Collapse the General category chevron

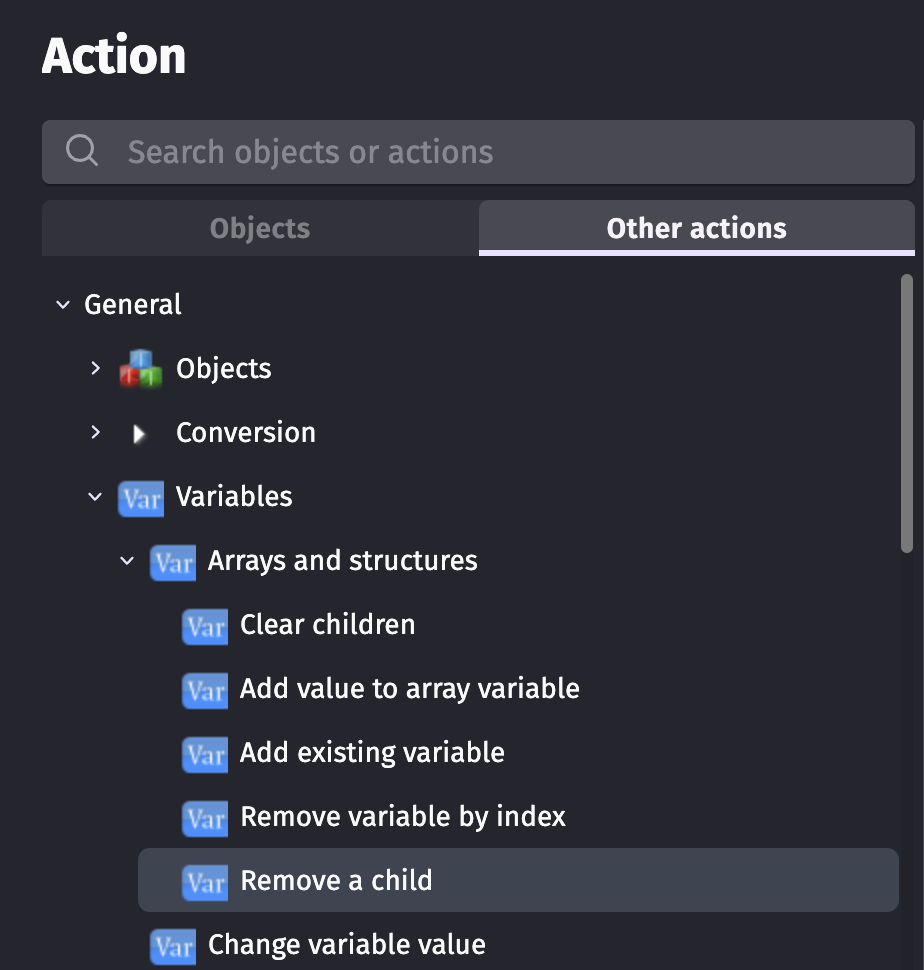click(x=63, y=305)
